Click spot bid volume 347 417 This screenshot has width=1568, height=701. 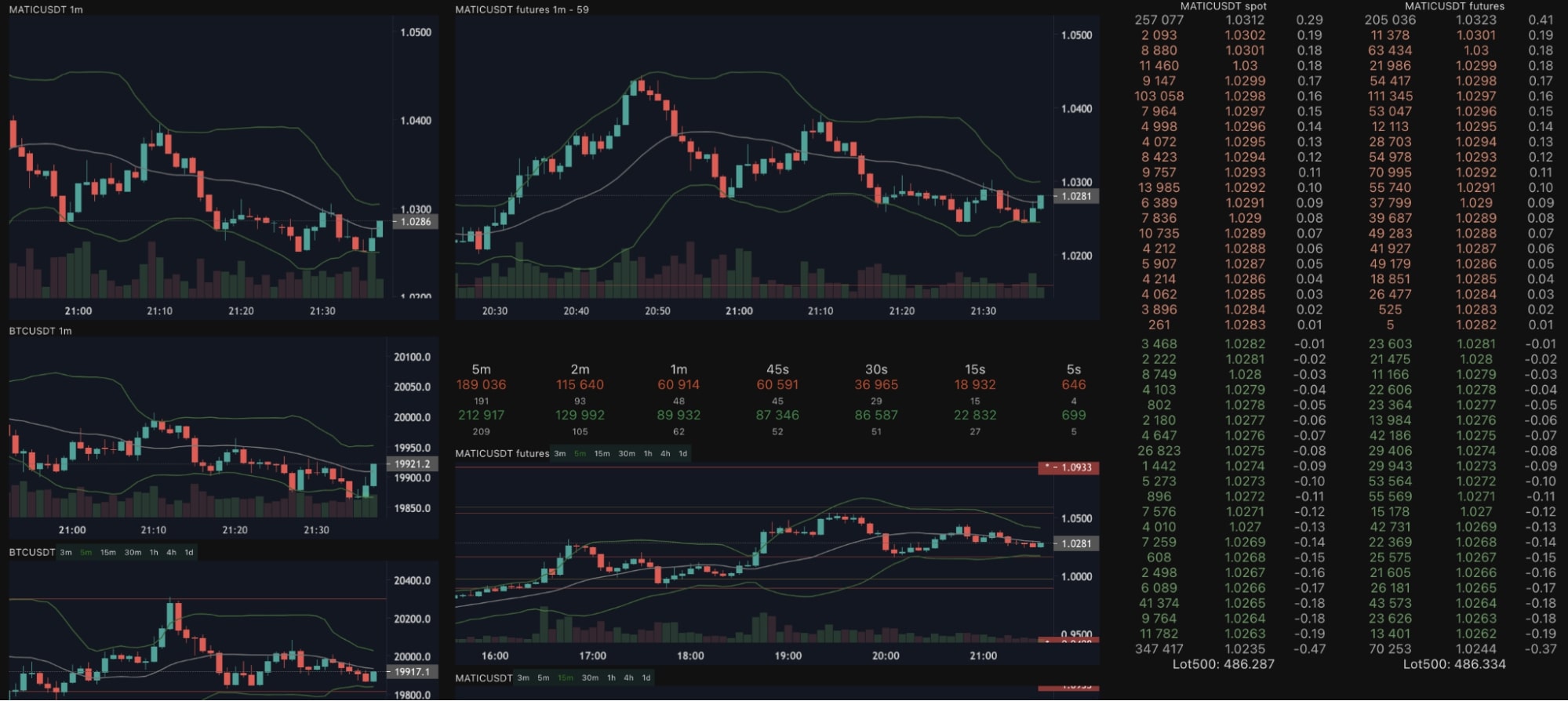point(1159,649)
